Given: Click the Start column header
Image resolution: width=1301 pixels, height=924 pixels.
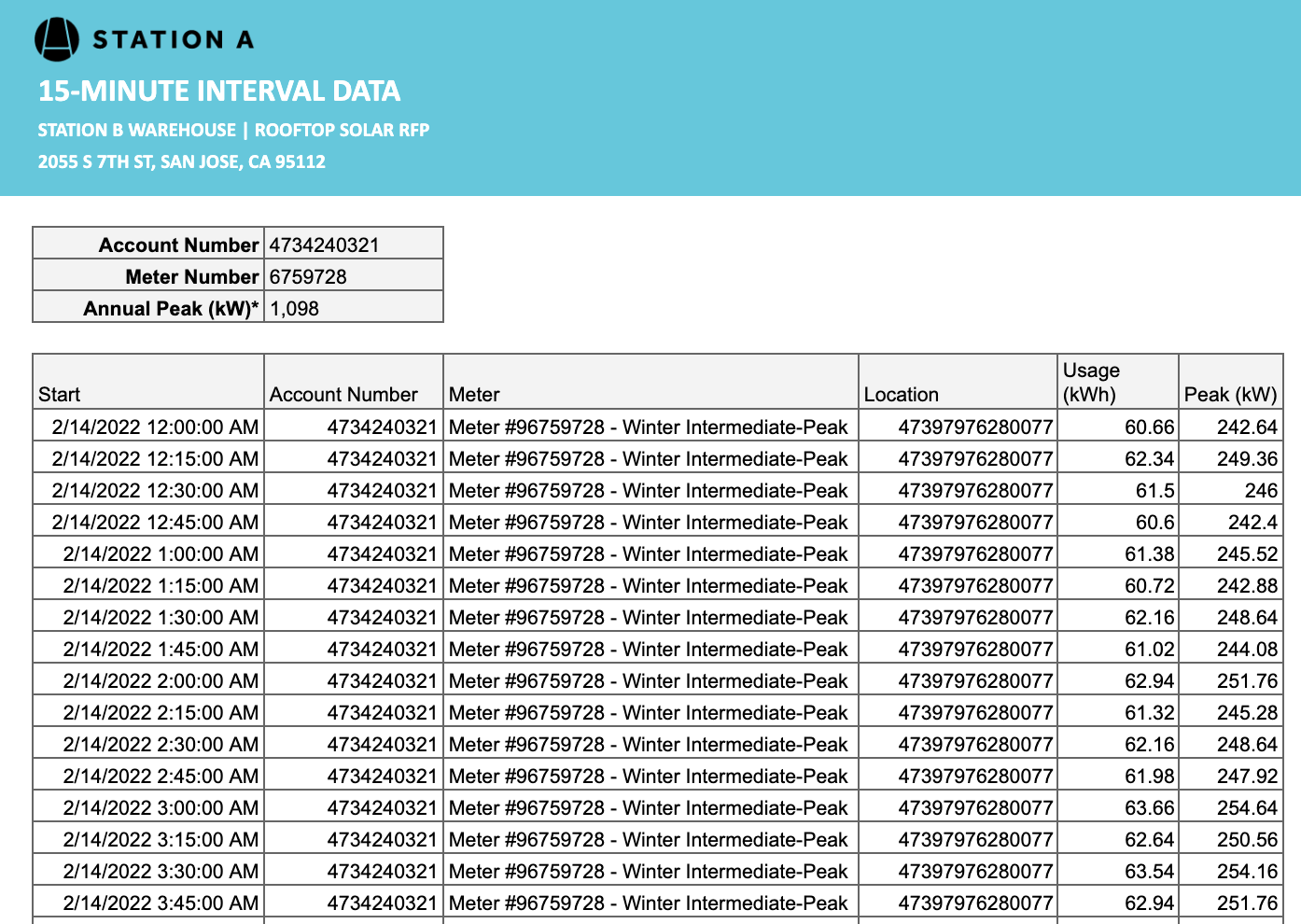Looking at the screenshot, I should (148, 394).
